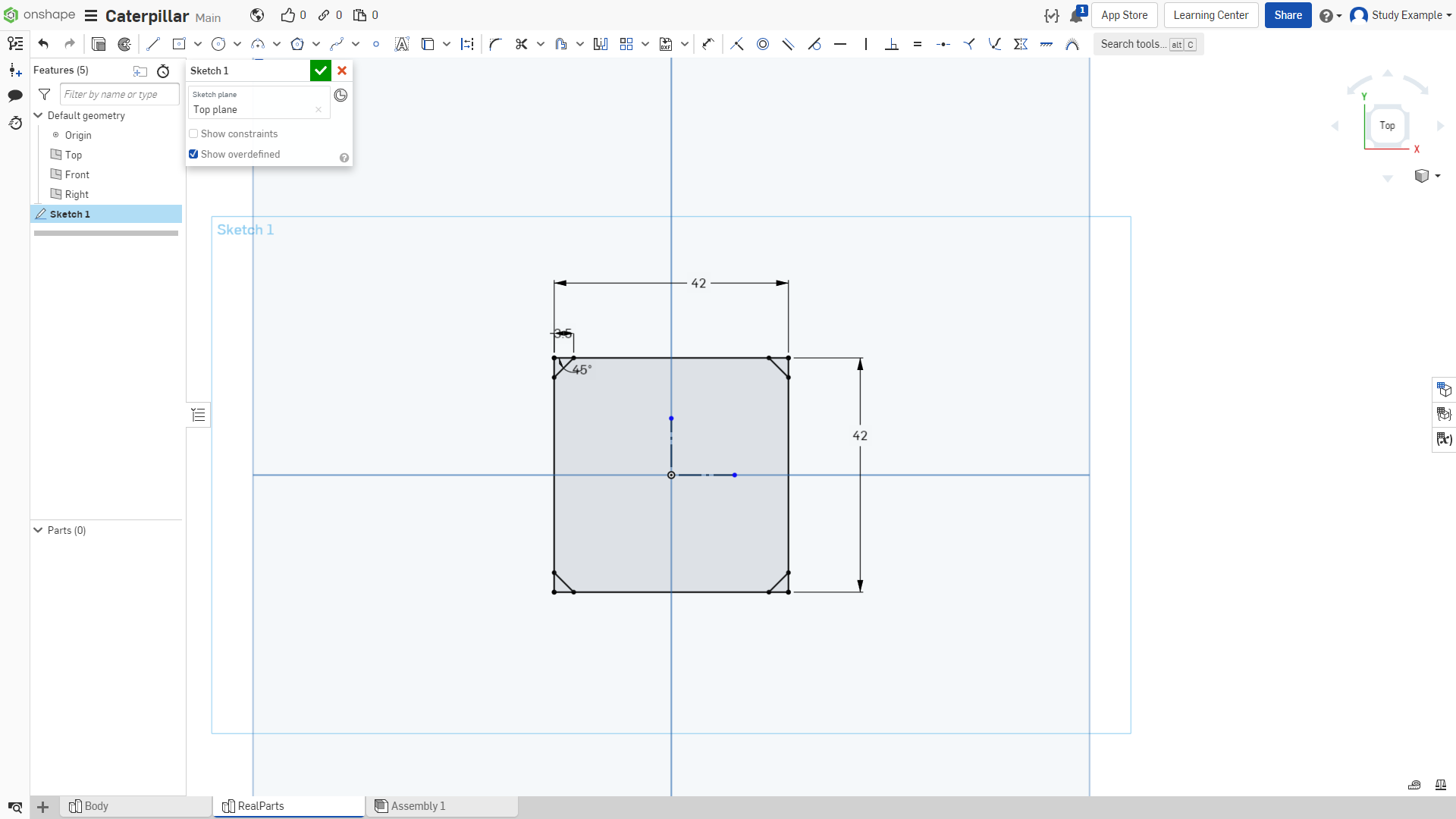Select the Offset tool
The width and height of the screenshot is (1456, 819).
click(x=561, y=44)
